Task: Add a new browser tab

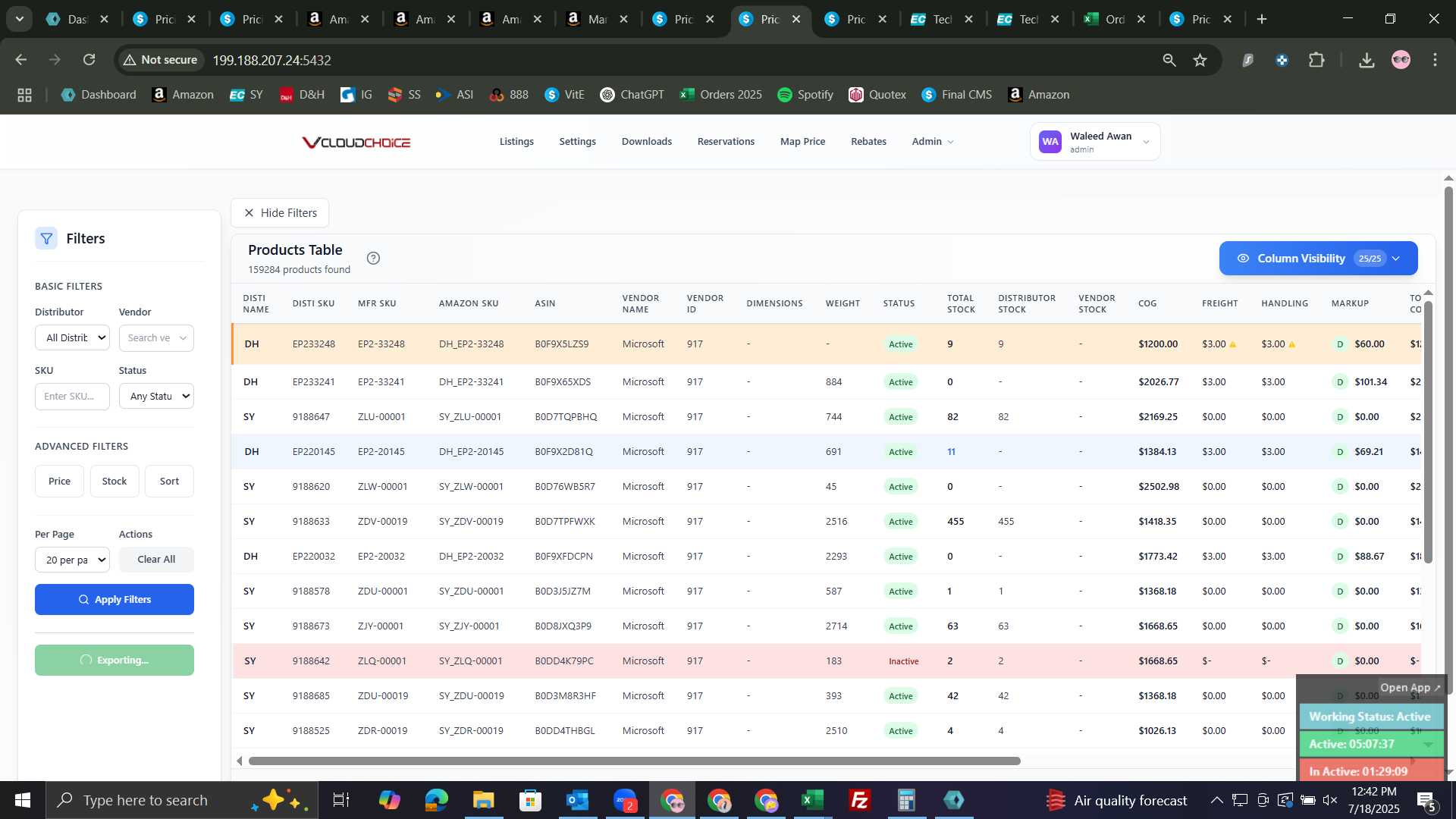Action: (x=1262, y=19)
